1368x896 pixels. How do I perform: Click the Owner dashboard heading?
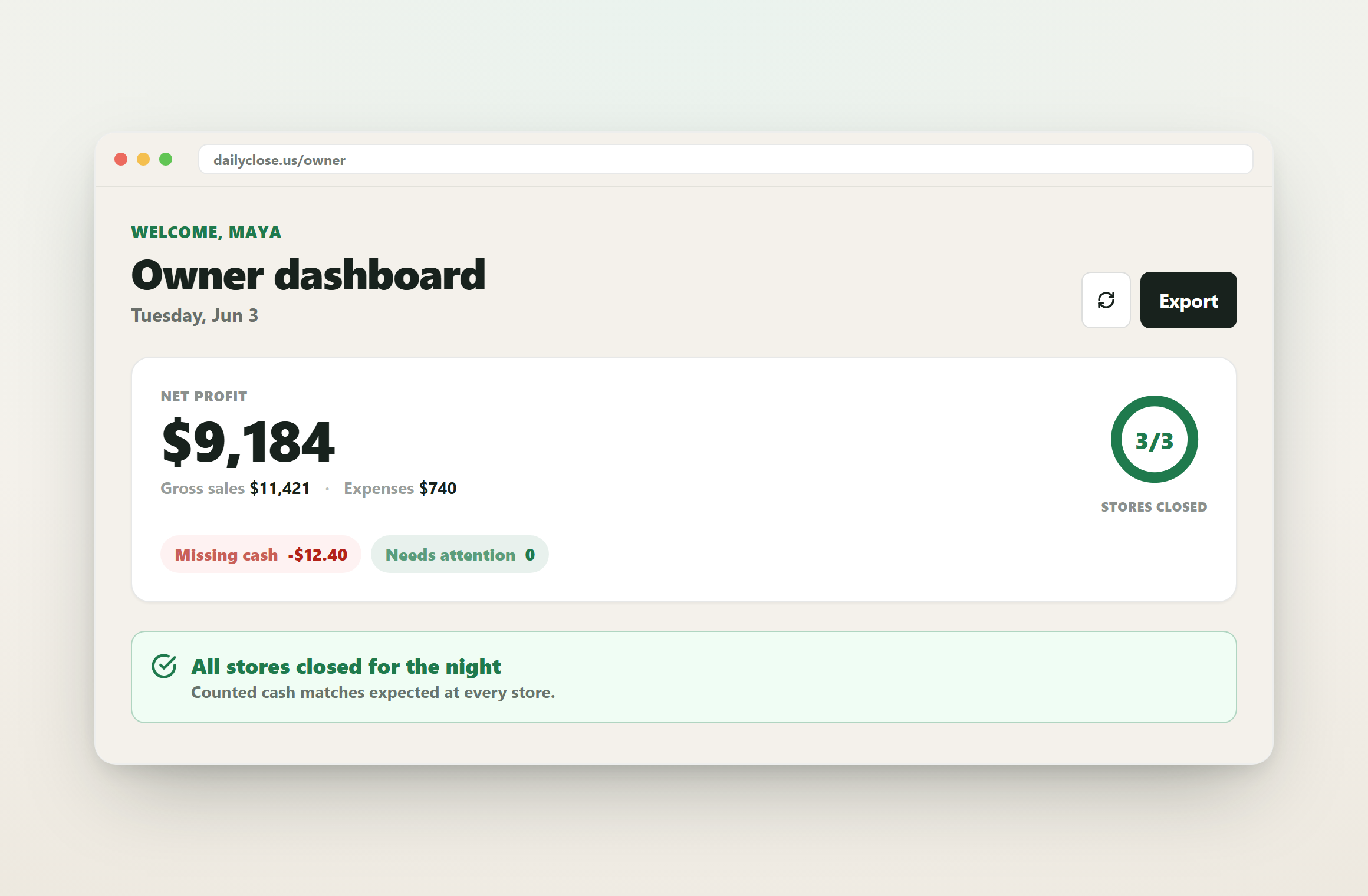coord(308,275)
